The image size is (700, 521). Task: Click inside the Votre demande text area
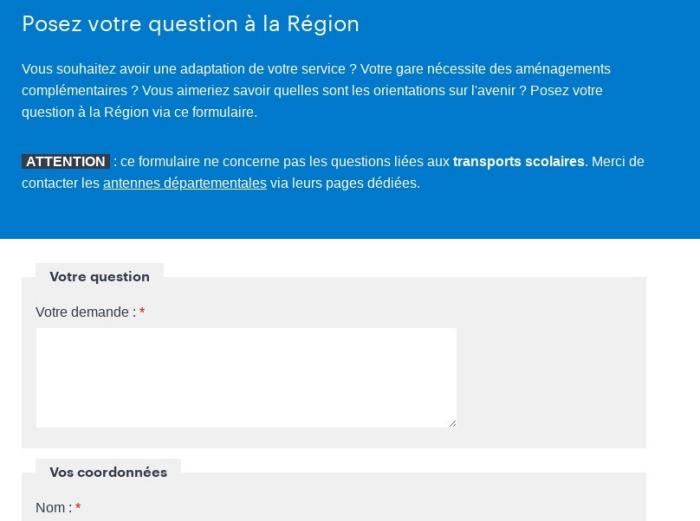pos(246,378)
